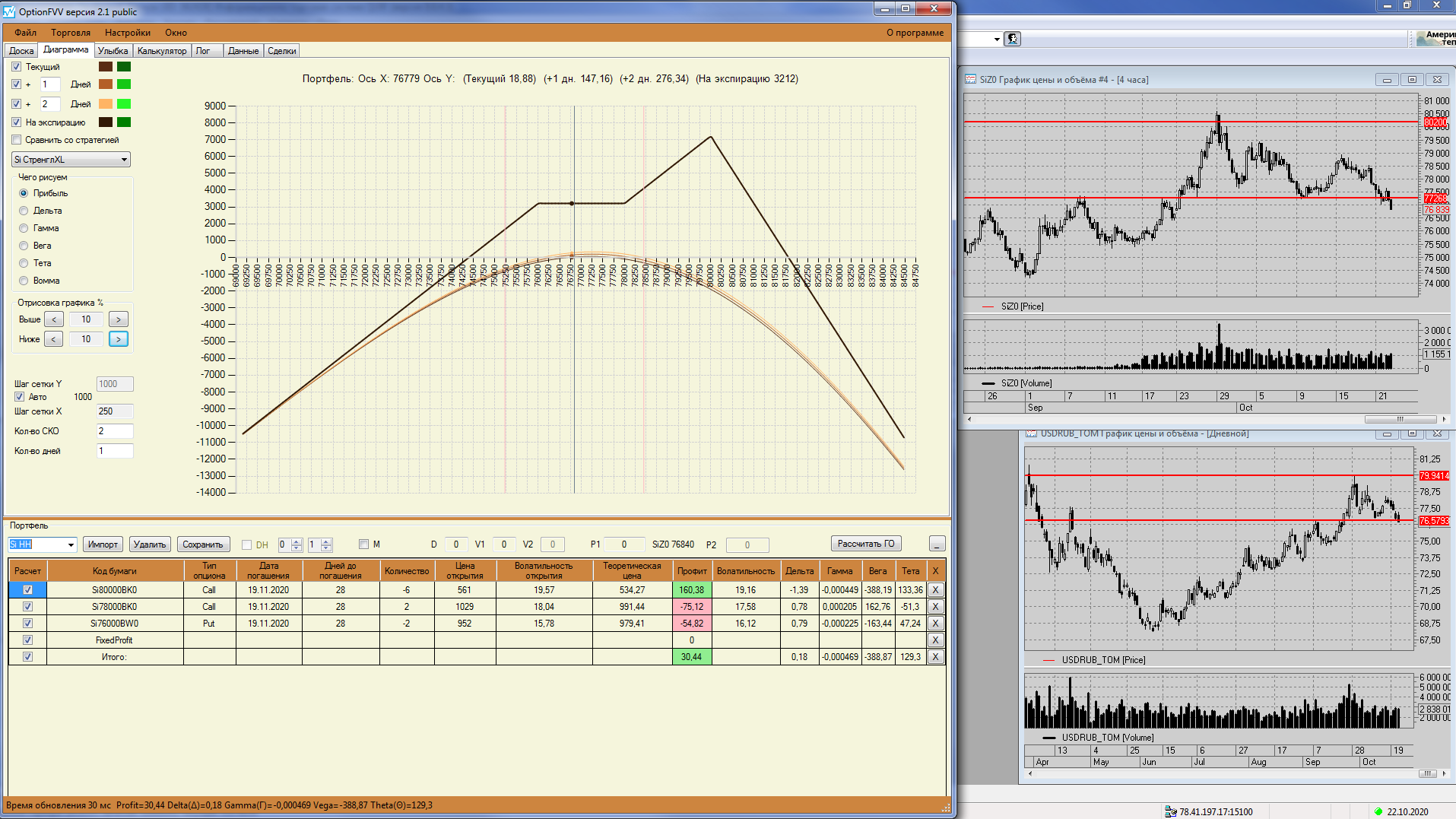Decrease the Выше percentage with left arrow

click(54, 319)
